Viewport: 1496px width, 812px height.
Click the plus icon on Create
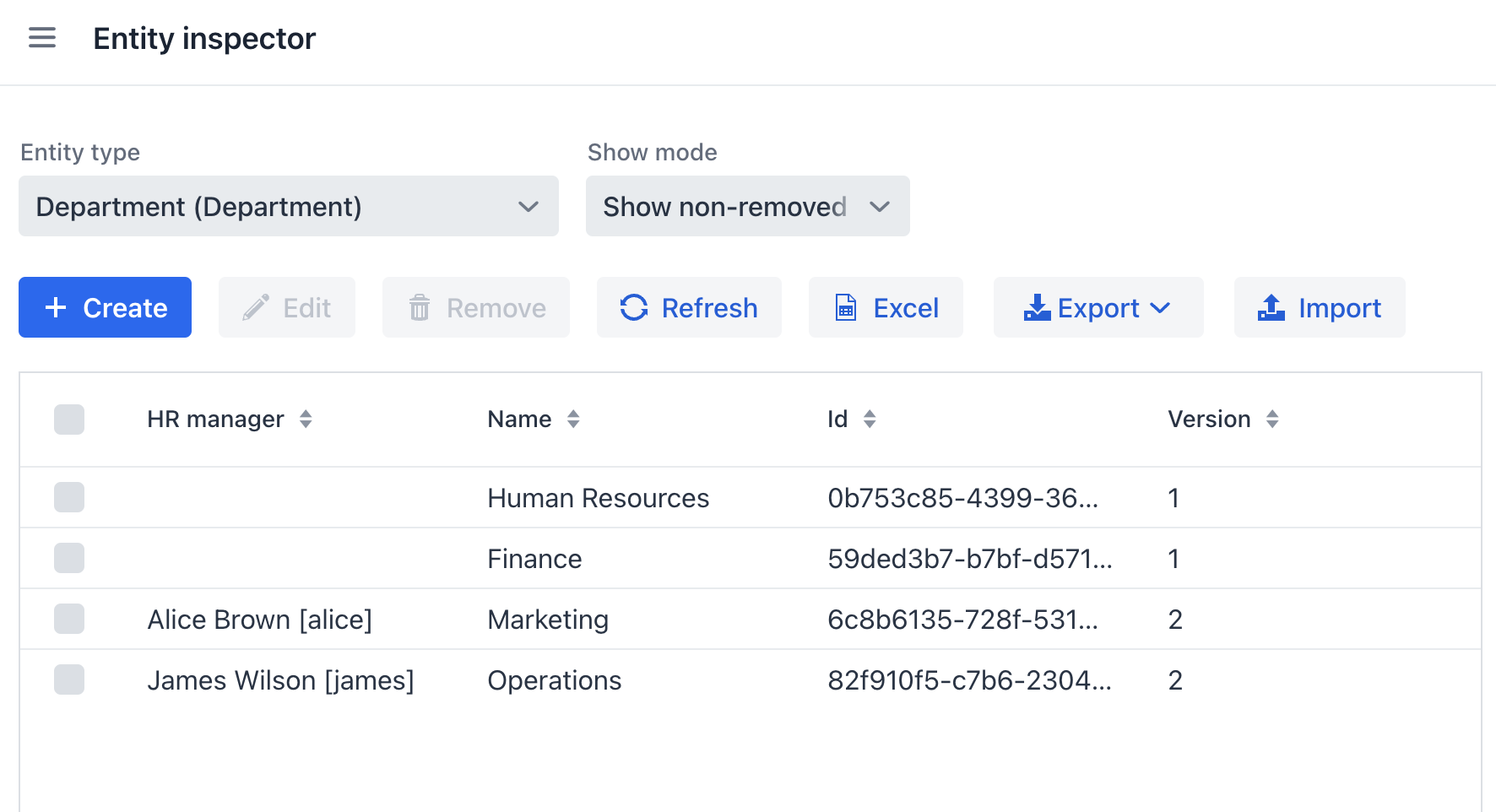pyautogui.click(x=56, y=308)
